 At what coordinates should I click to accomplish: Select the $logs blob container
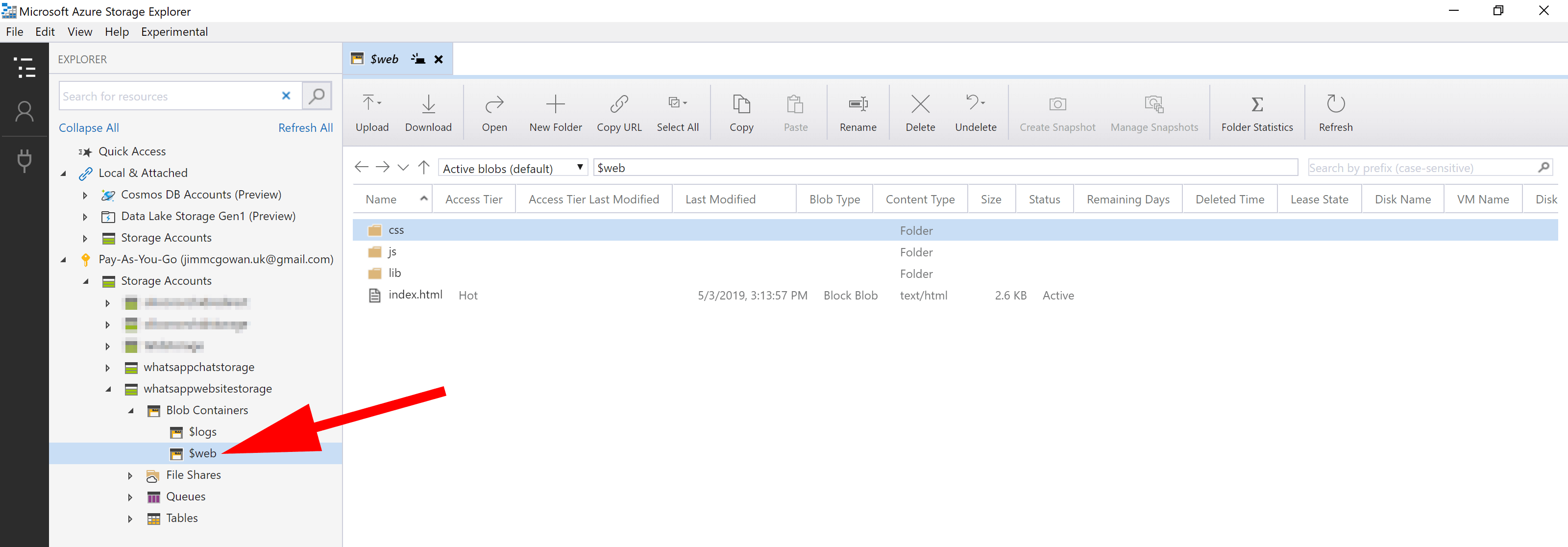202,432
